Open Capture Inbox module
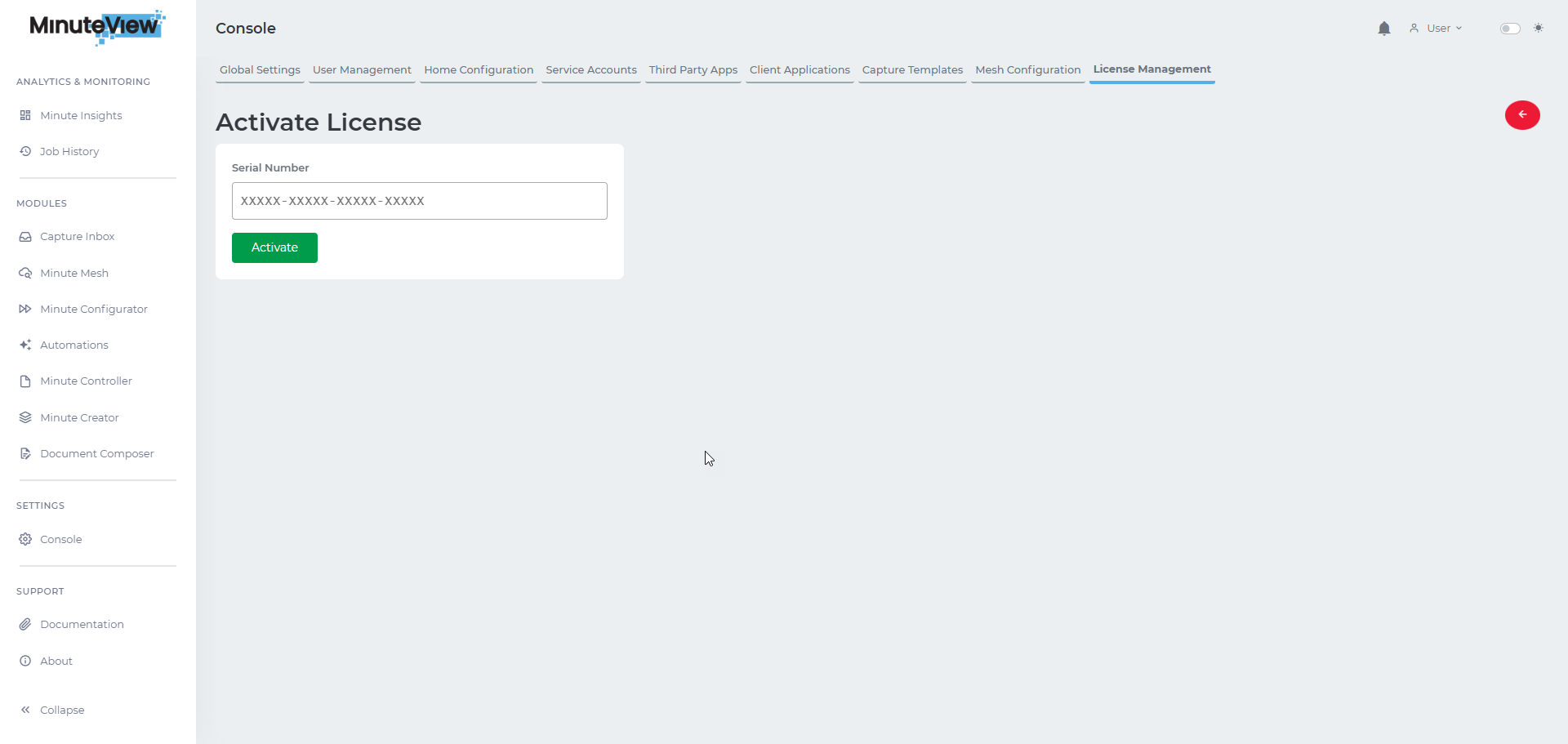 [78, 237]
